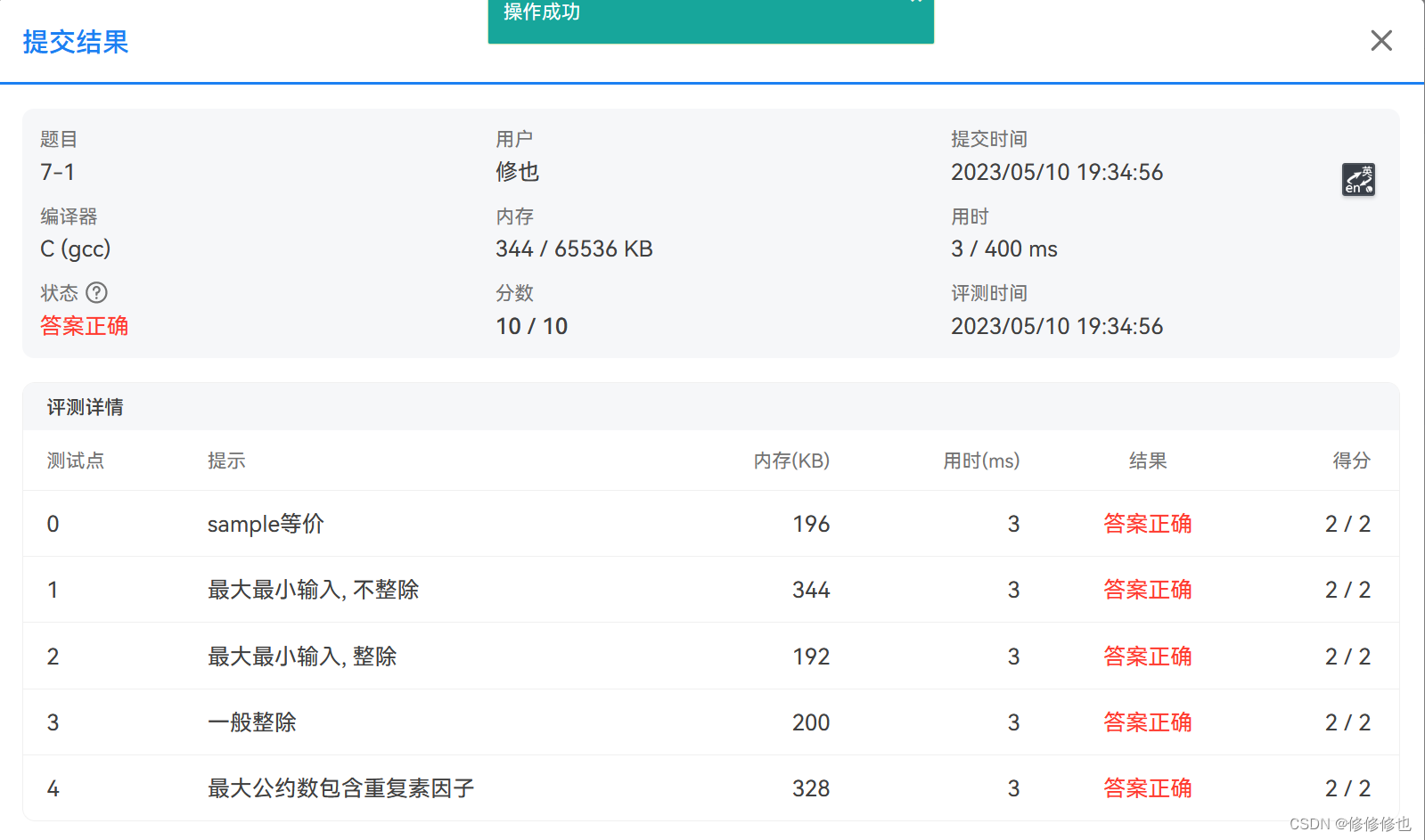The image size is (1425, 840).
Task: Click the 一般整除 test point hint
Action: point(251,722)
